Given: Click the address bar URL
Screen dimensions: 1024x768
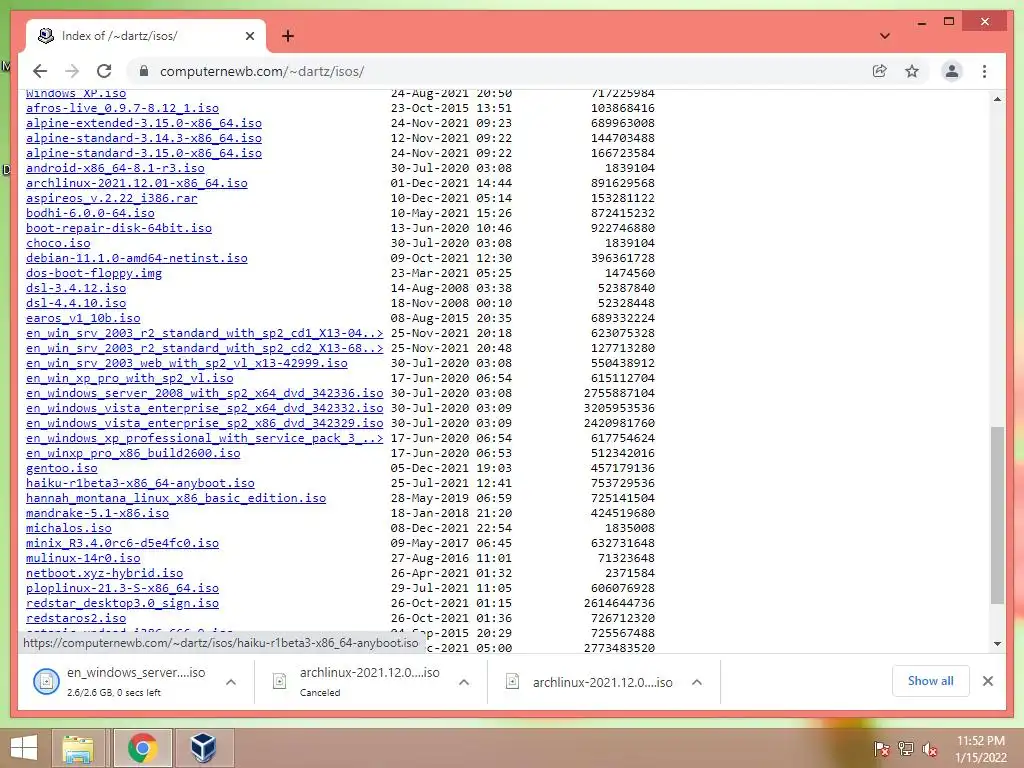Looking at the screenshot, I should pyautogui.click(x=262, y=71).
